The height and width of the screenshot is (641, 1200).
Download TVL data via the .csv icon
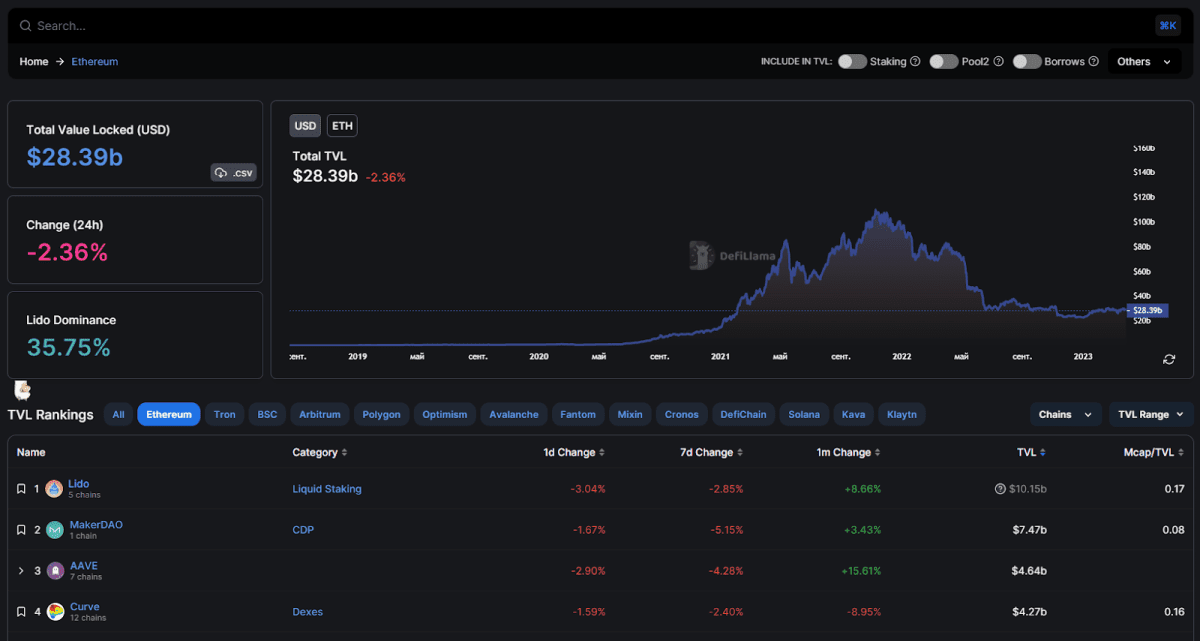point(233,172)
